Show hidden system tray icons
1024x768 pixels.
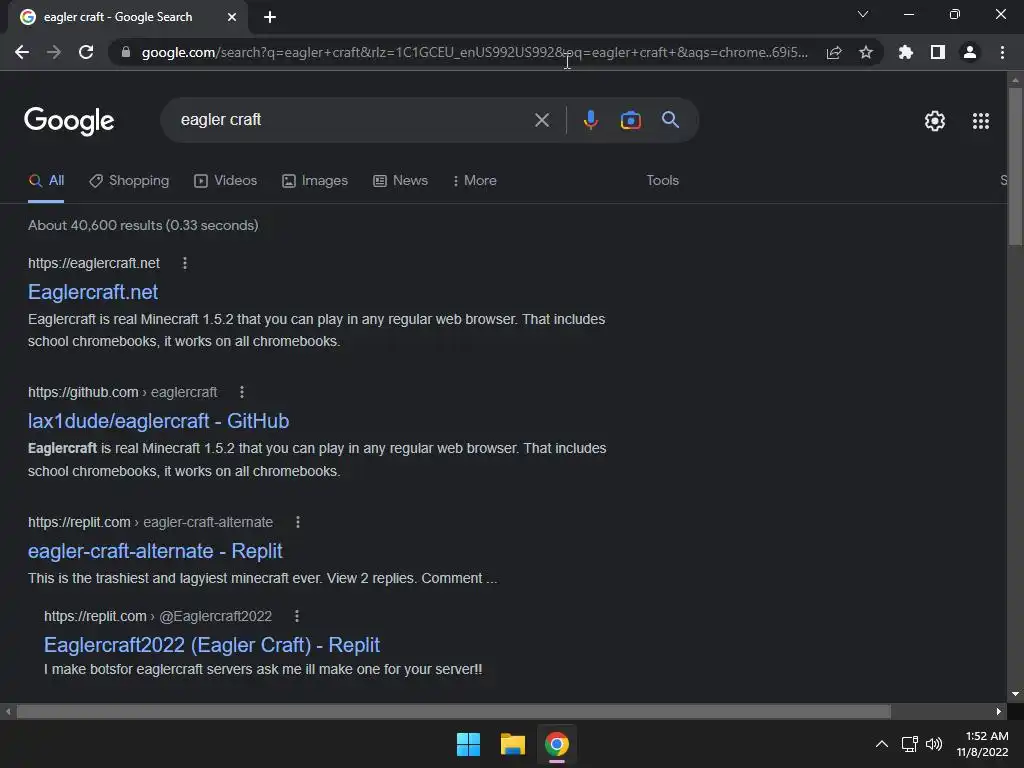pyautogui.click(x=882, y=744)
